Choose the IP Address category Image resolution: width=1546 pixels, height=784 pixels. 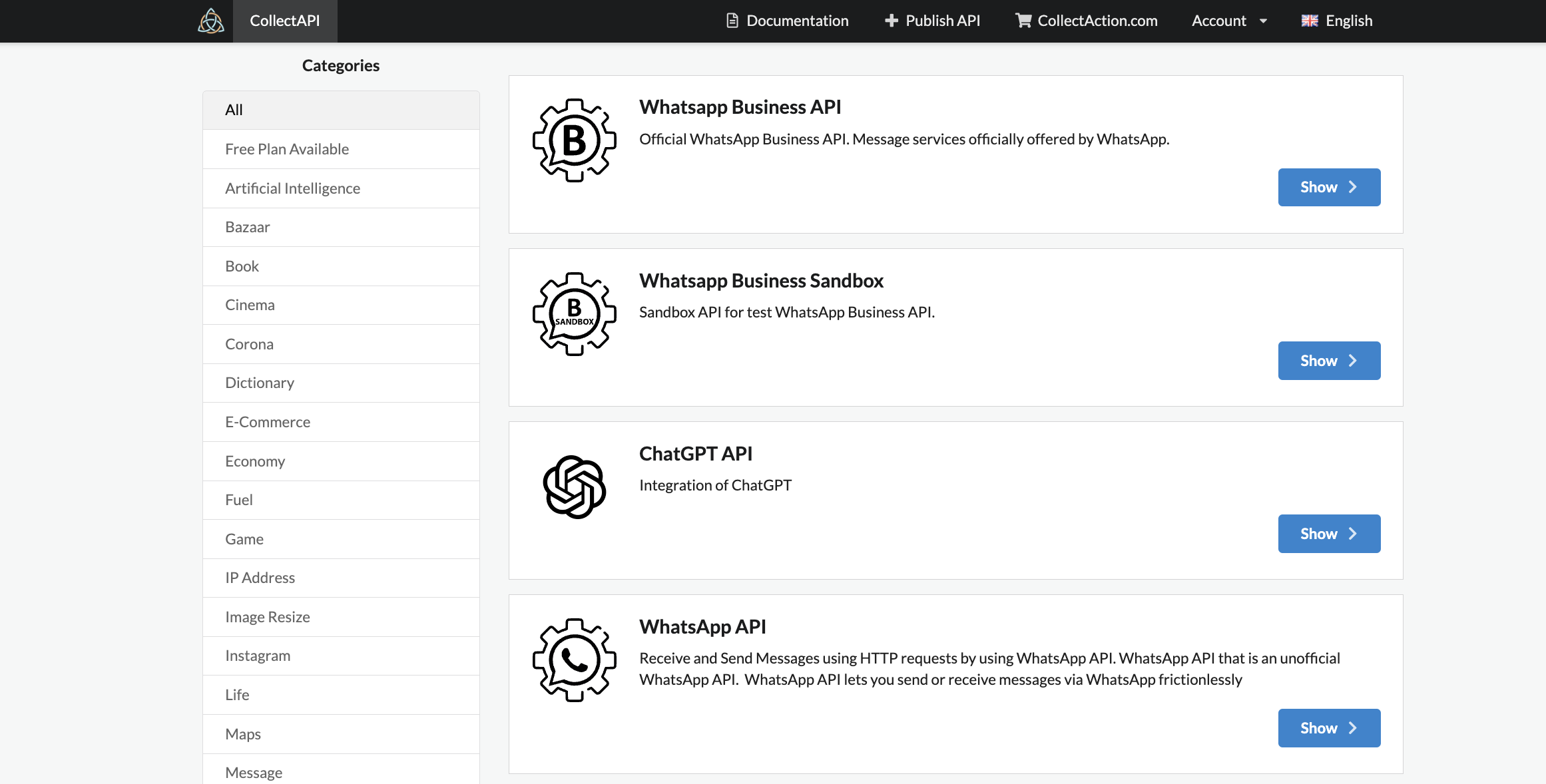coord(341,578)
